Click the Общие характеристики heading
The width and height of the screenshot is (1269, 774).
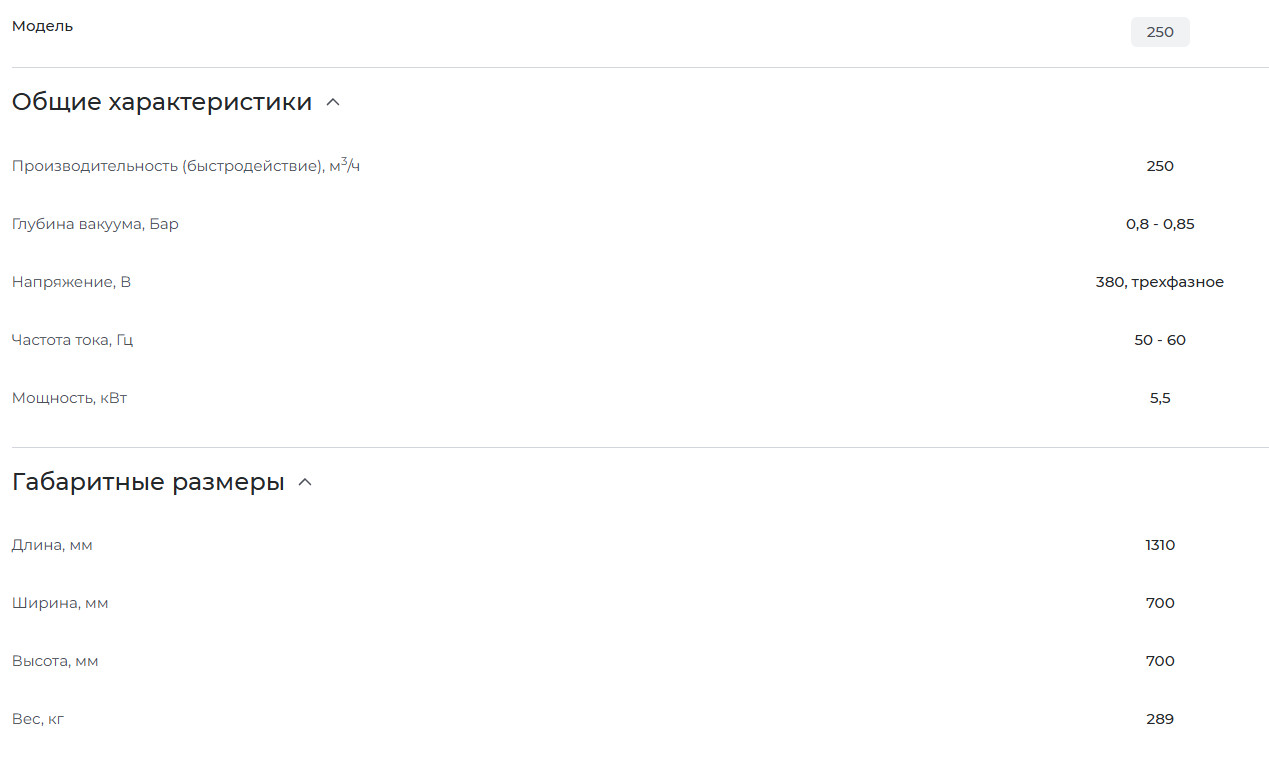coord(162,102)
